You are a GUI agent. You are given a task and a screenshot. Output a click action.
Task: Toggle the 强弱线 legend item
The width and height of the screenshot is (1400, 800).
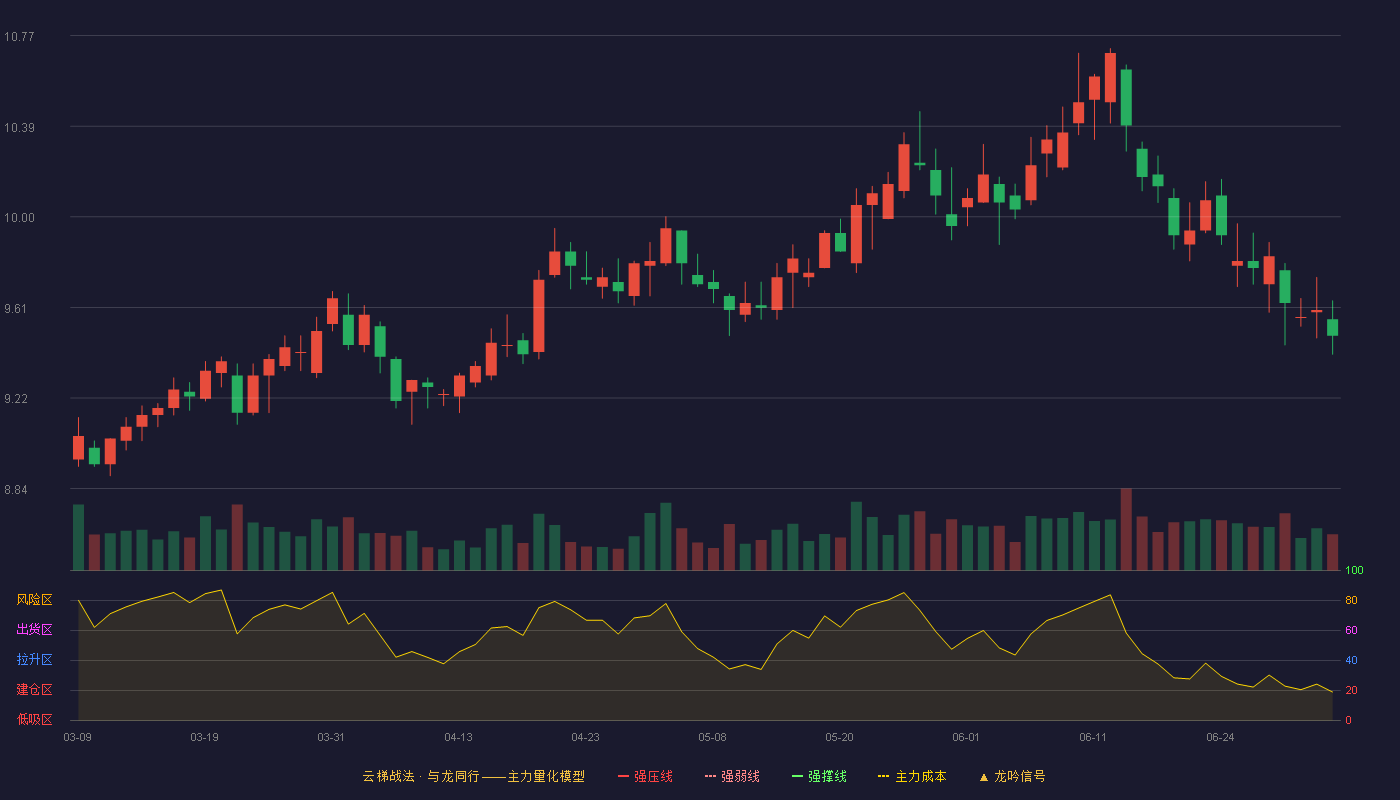coord(733,776)
